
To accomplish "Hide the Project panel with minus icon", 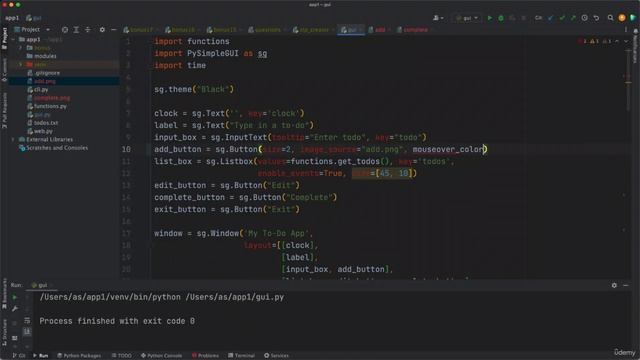I will pos(113,30).
